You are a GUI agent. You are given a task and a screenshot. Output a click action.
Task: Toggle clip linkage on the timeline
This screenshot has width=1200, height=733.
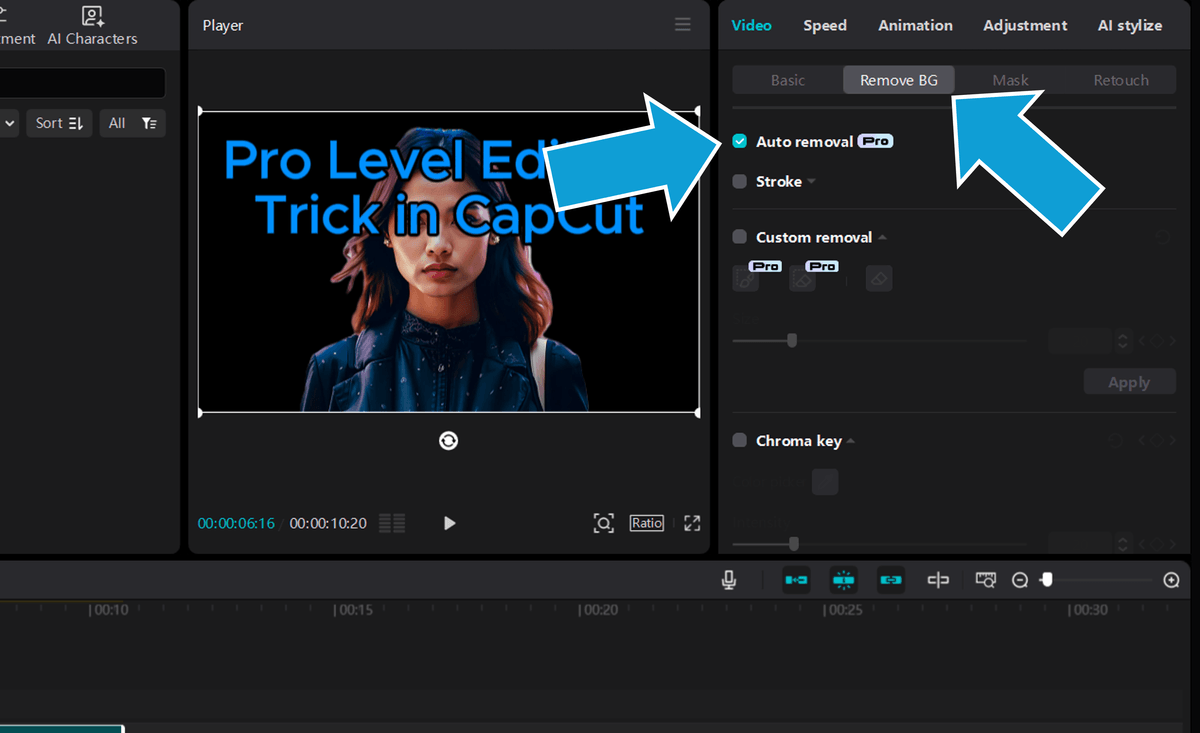[890, 580]
